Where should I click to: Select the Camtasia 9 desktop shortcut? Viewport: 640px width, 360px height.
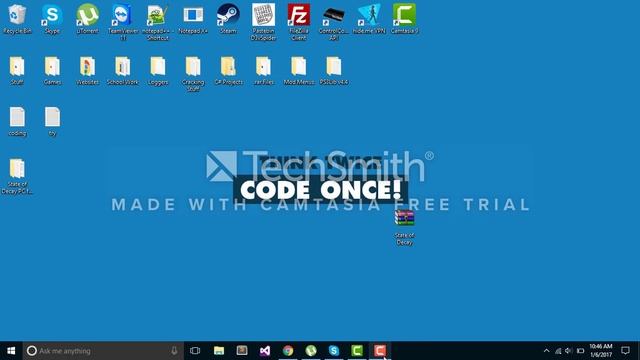[404, 19]
